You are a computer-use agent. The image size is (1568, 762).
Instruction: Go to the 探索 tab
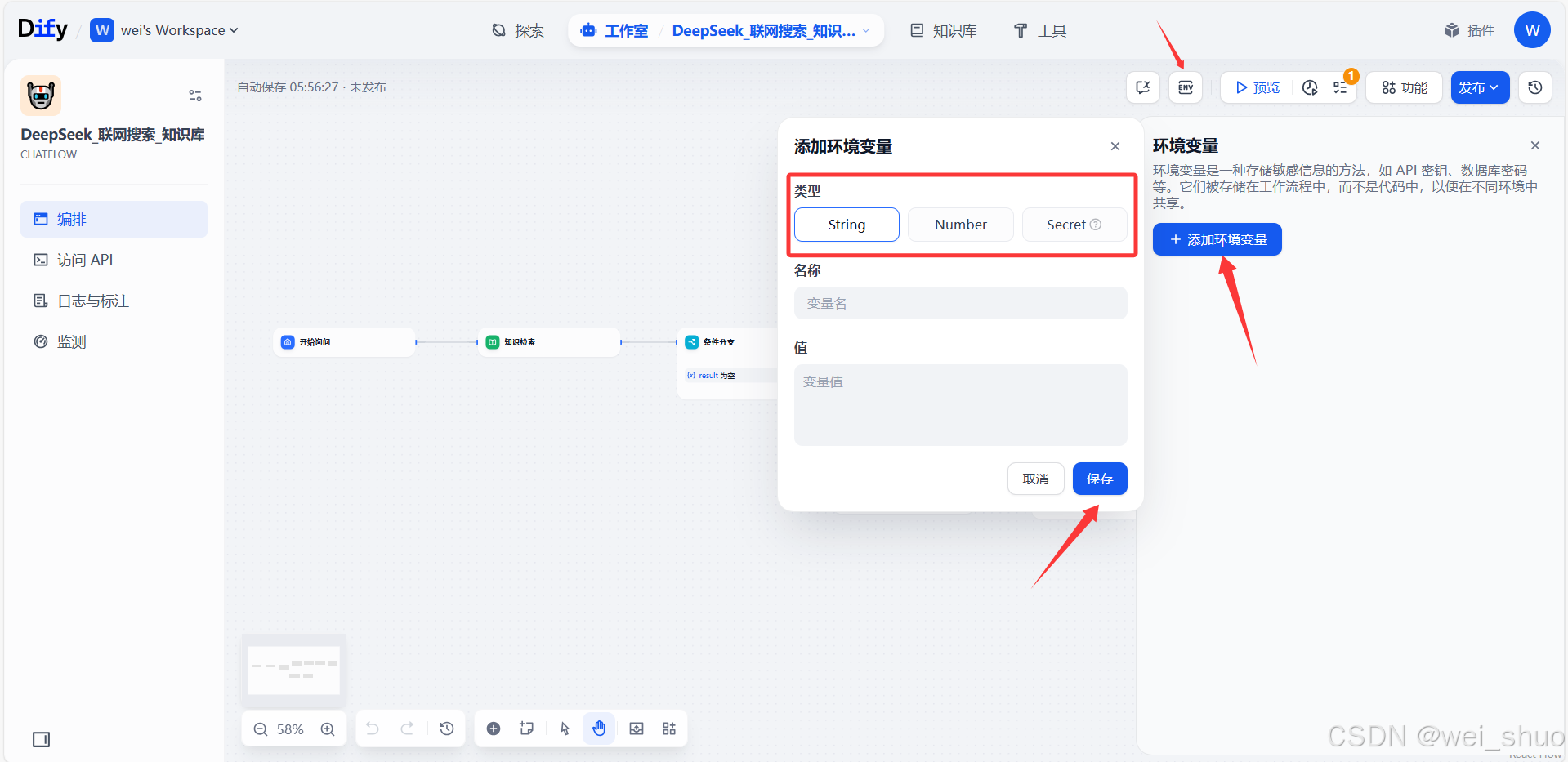coord(518,30)
